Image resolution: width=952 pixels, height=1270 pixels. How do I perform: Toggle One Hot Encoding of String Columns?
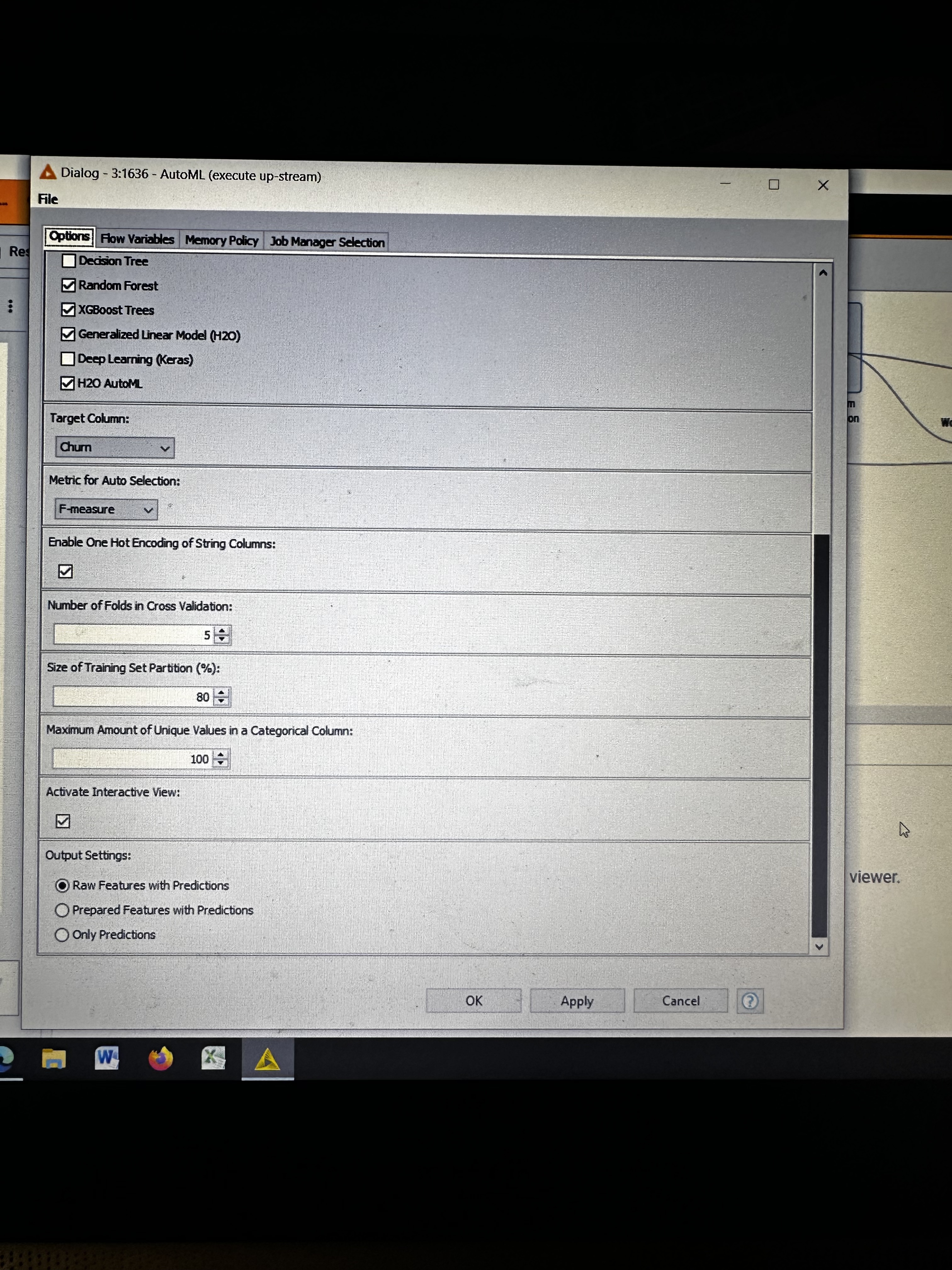pyautogui.click(x=65, y=571)
